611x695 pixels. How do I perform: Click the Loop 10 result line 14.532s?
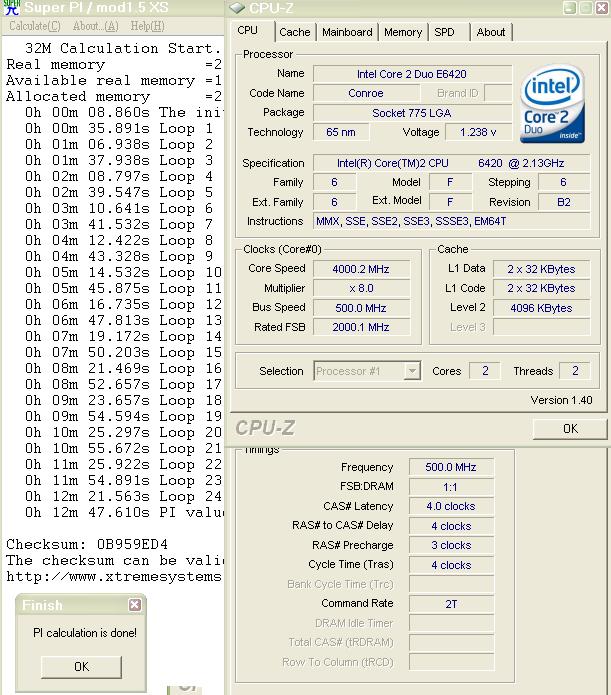pyautogui.click(x=123, y=272)
